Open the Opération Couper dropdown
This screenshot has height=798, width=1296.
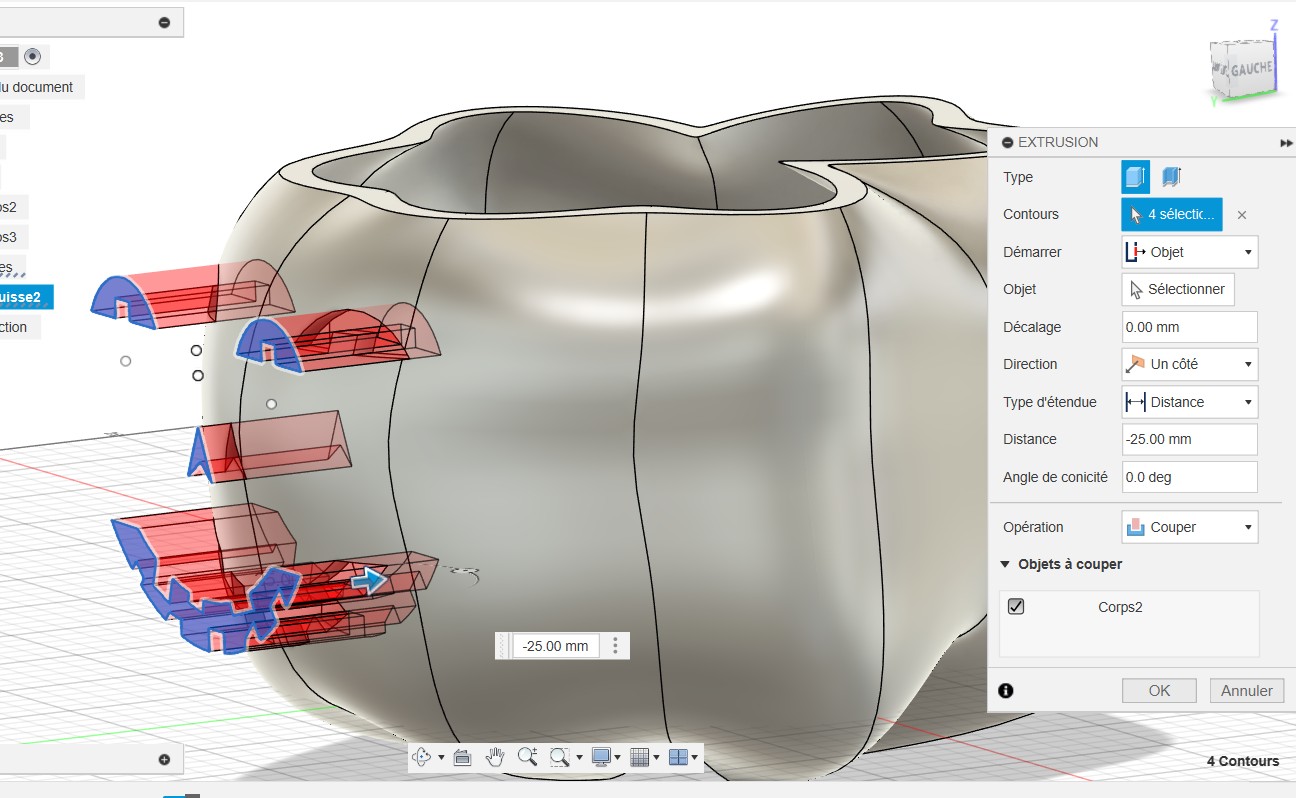point(1189,527)
